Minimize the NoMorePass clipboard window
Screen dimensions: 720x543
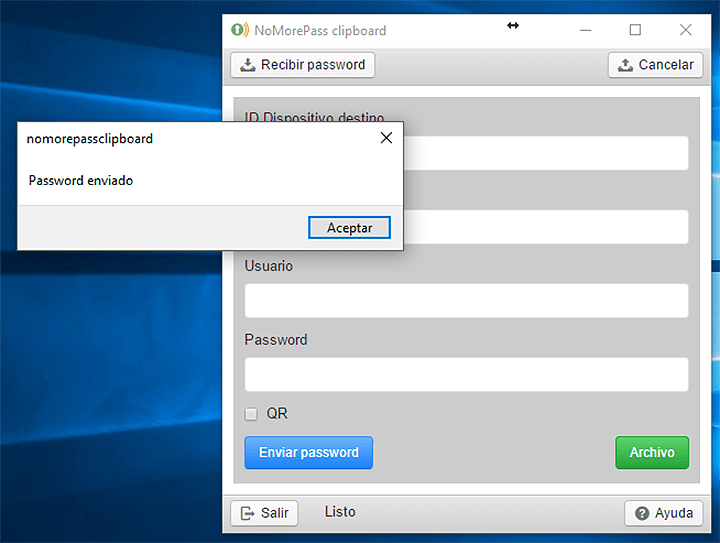click(585, 30)
